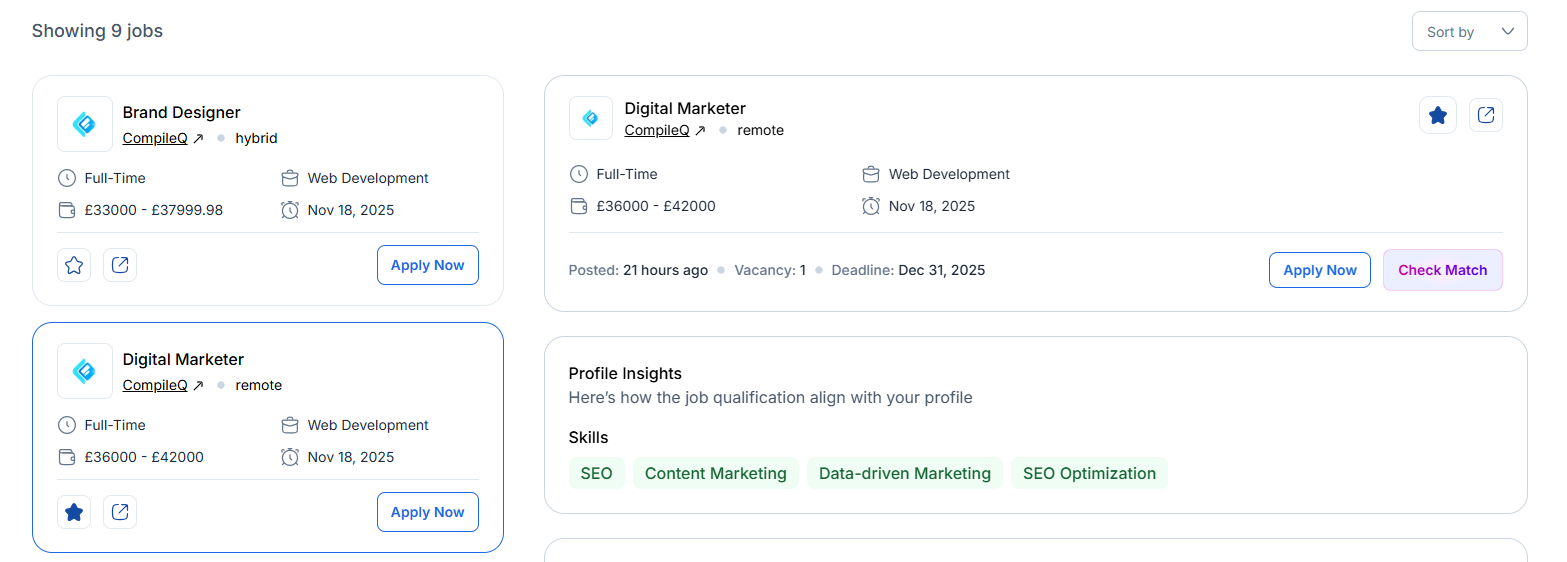Click CompileQ logo on Digital Marketer card
This screenshot has height=562, width=1567.
point(85,371)
